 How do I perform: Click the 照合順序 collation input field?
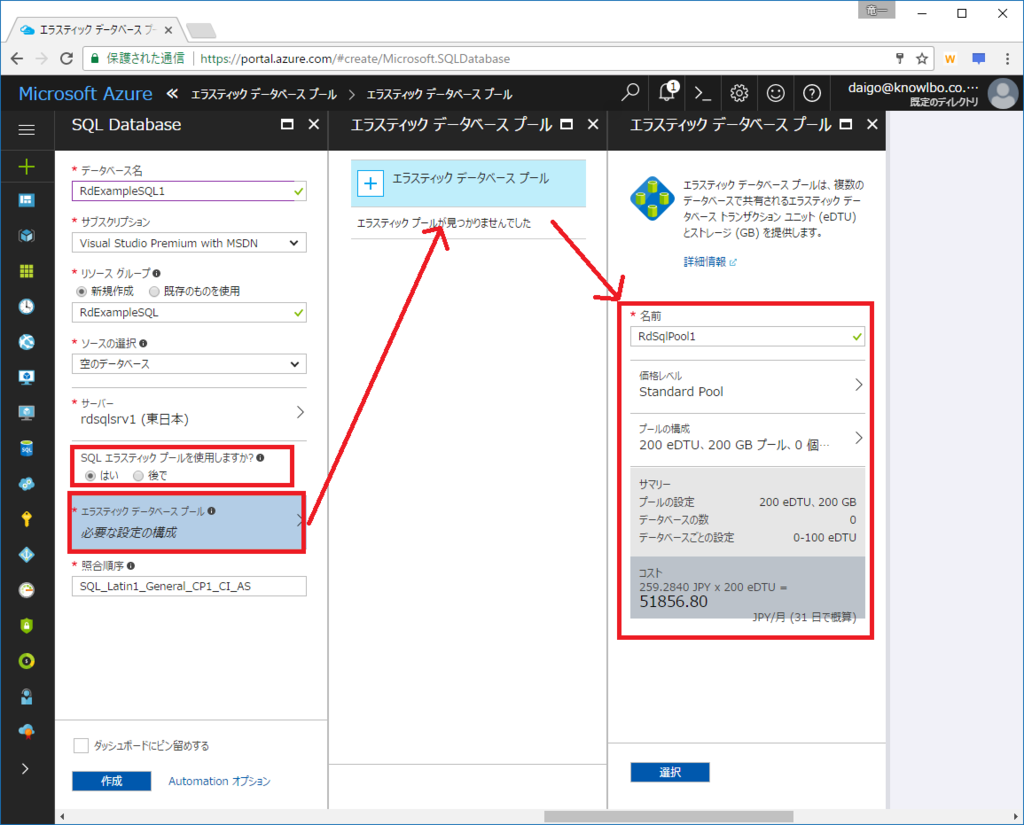click(189, 586)
